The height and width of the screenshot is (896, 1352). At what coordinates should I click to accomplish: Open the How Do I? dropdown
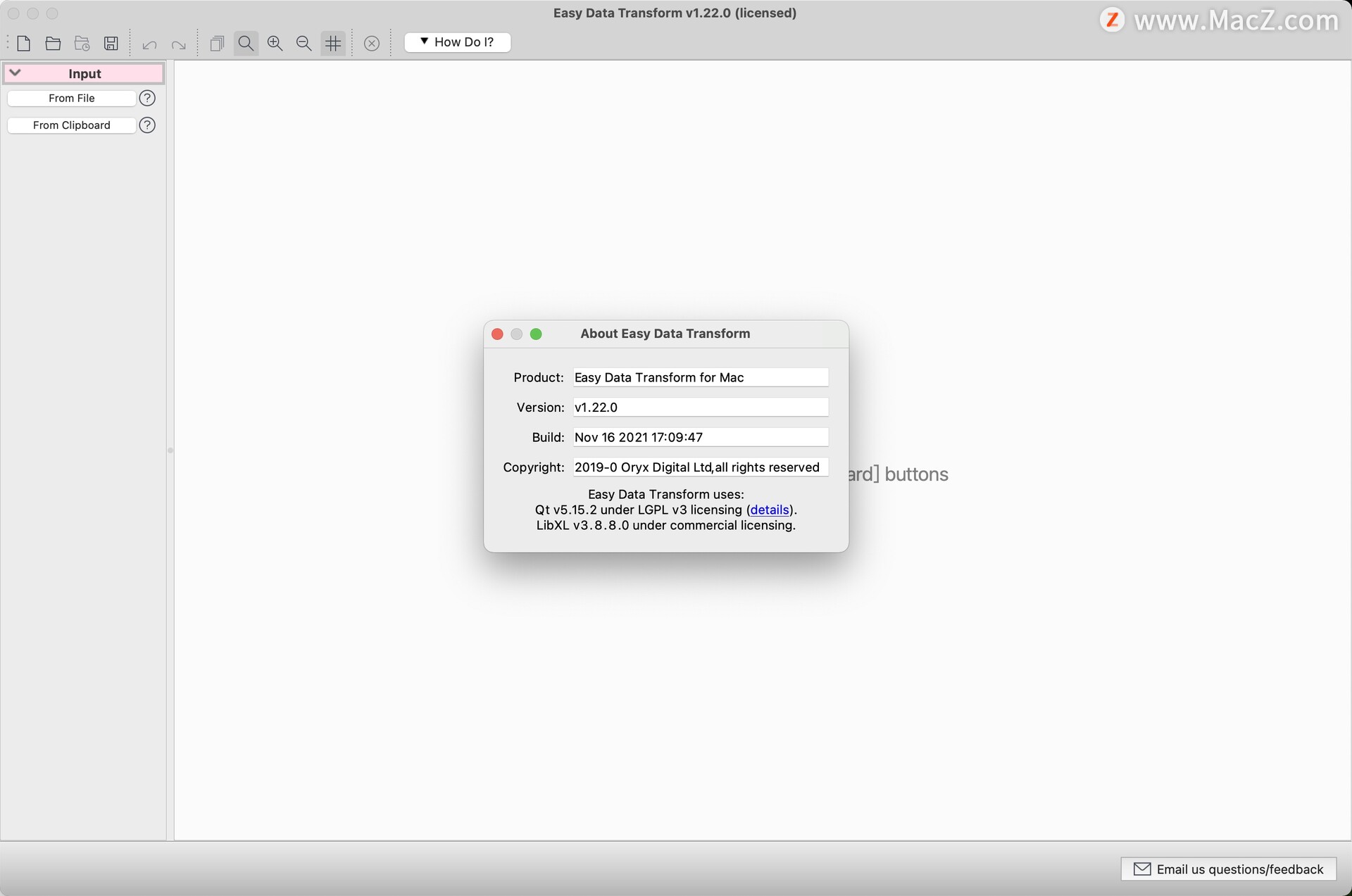tap(458, 42)
